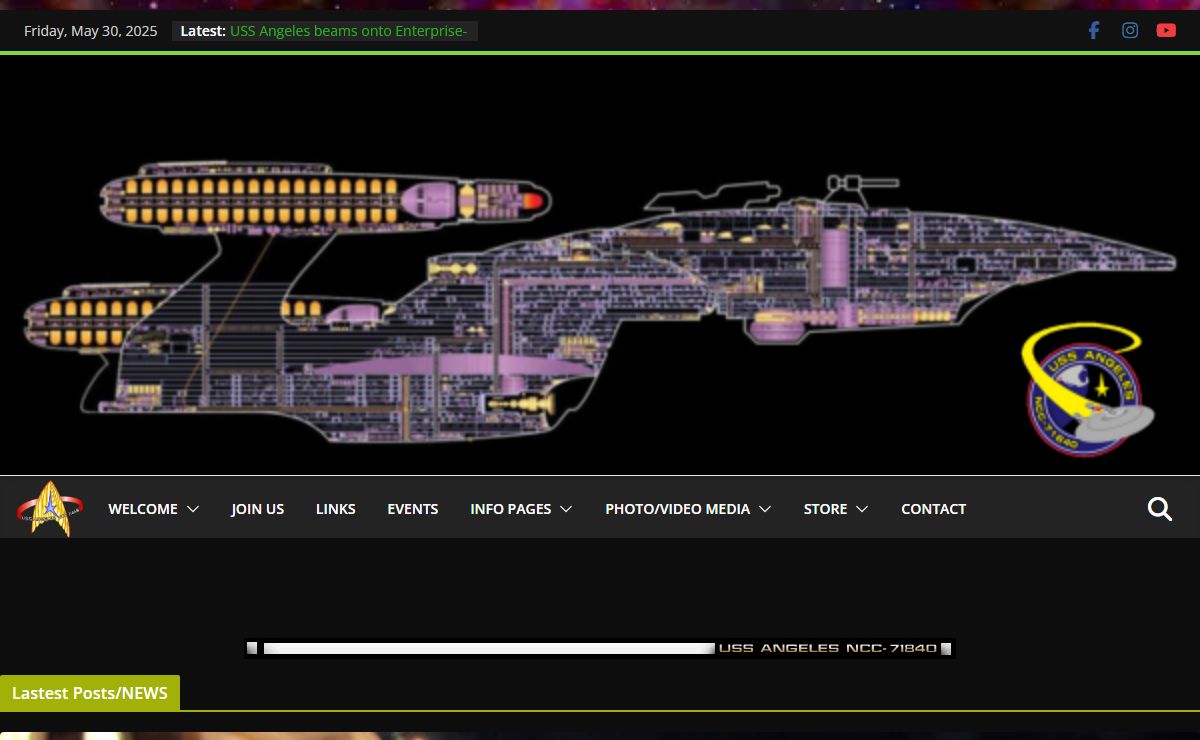The height and width of the screenshot is (740, 1200).
Task: Expand the Info Pages menu chevron
Action: [x=566, y=509]
